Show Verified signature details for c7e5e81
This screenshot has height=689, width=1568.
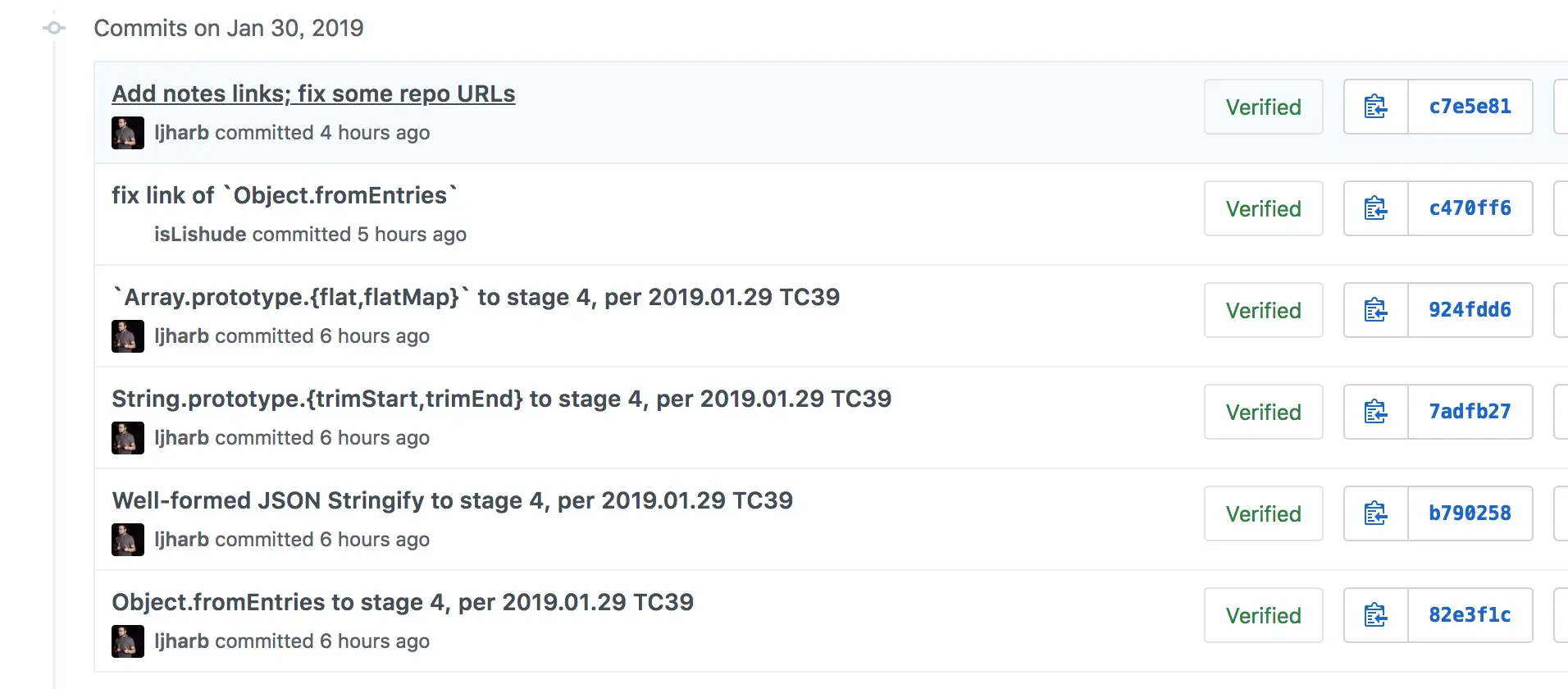point(1263,107)
